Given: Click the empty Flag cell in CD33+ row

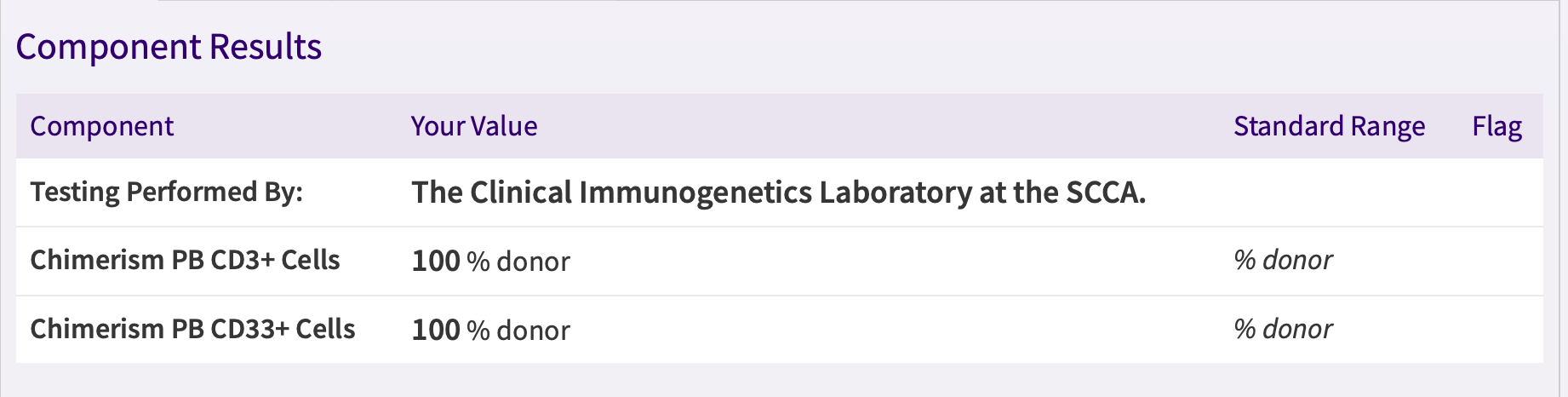Looking at the screenshot, I should tap(1496, 330).
